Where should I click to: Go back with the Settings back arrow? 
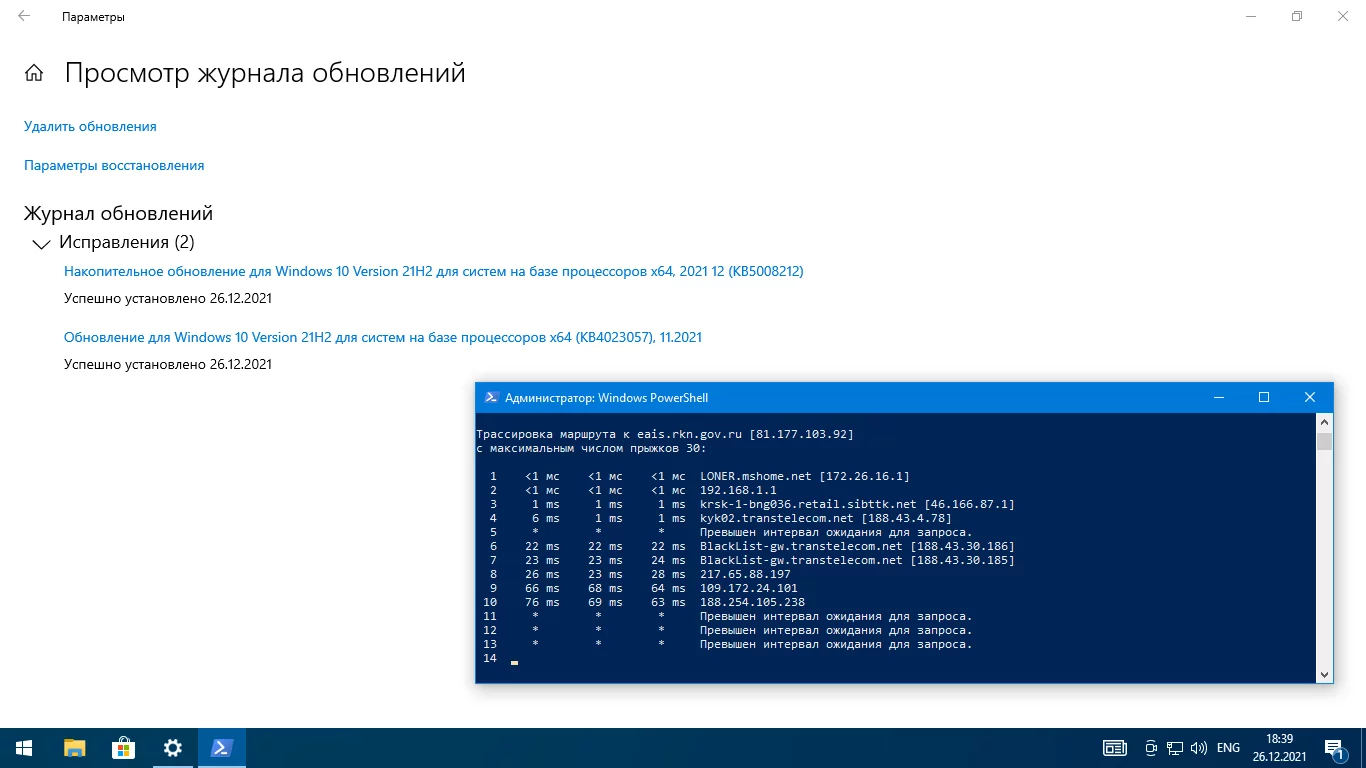click(x=24, y=16)
